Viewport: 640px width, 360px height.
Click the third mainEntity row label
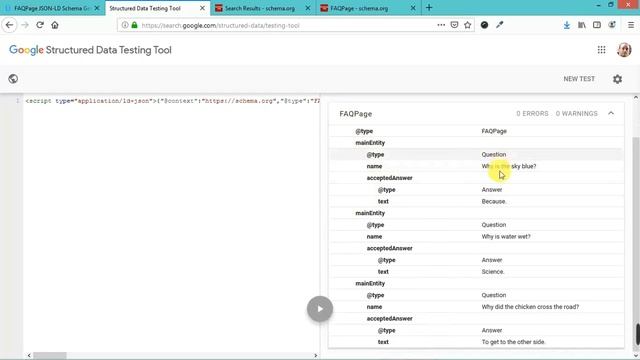(370, 283)
